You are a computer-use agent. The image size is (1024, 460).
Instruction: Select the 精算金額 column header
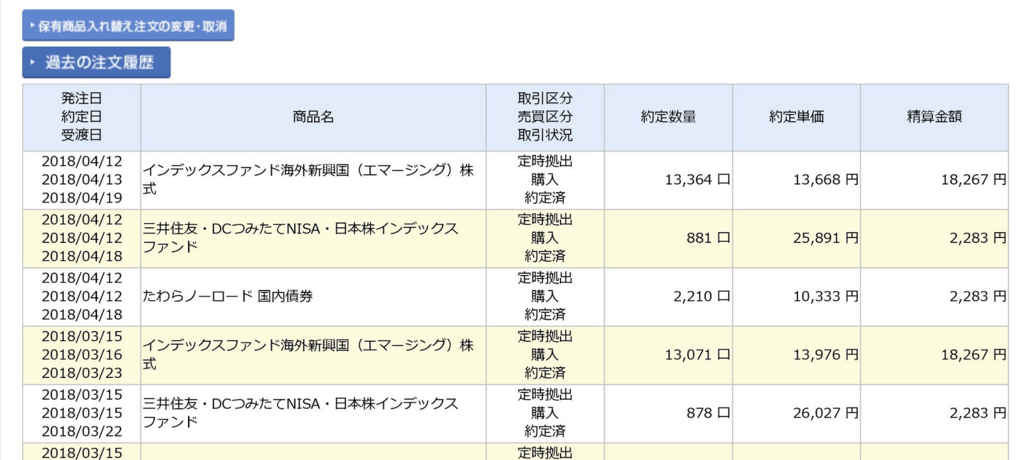click(934, 118)
